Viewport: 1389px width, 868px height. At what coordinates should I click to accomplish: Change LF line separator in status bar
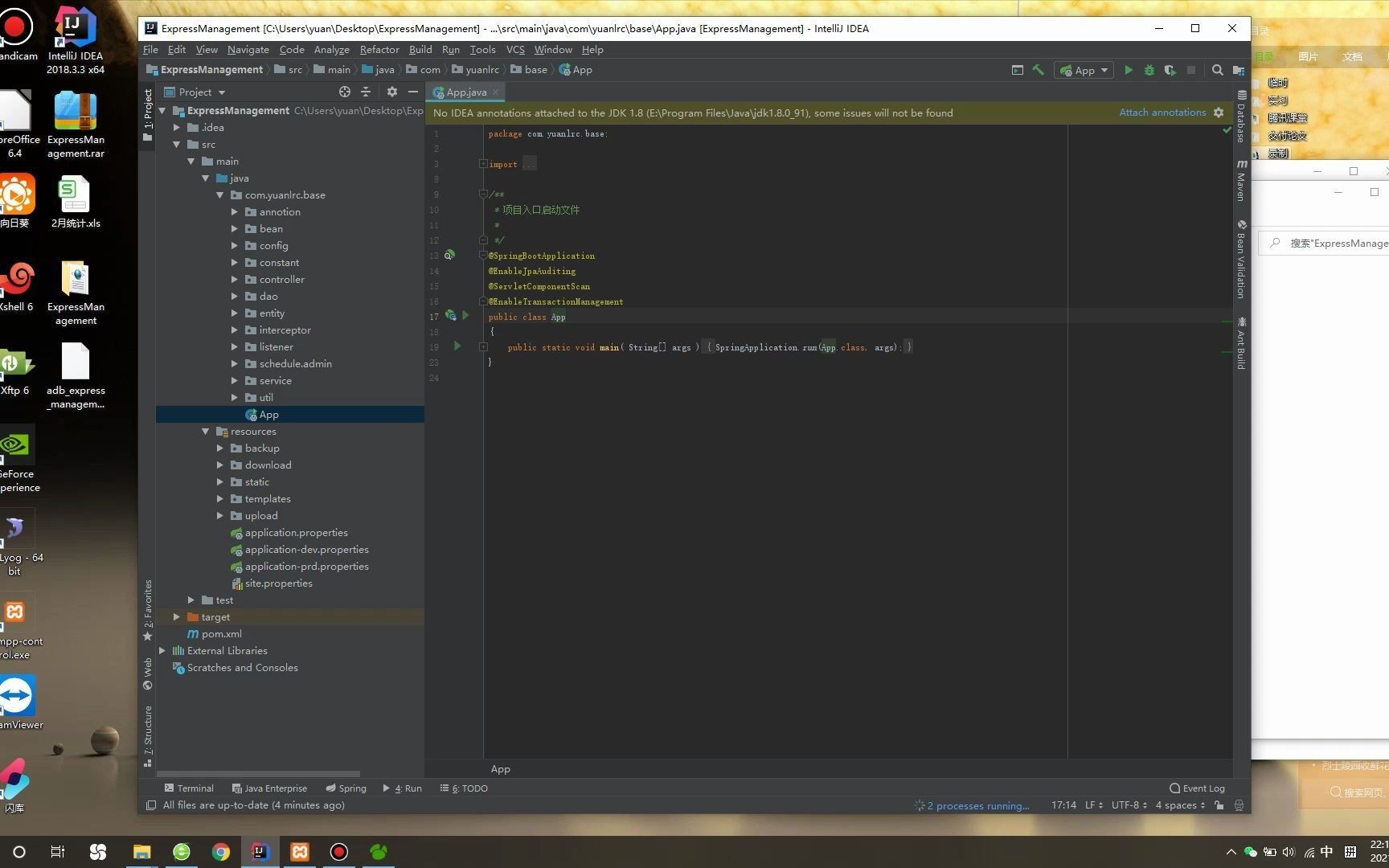1094,805
